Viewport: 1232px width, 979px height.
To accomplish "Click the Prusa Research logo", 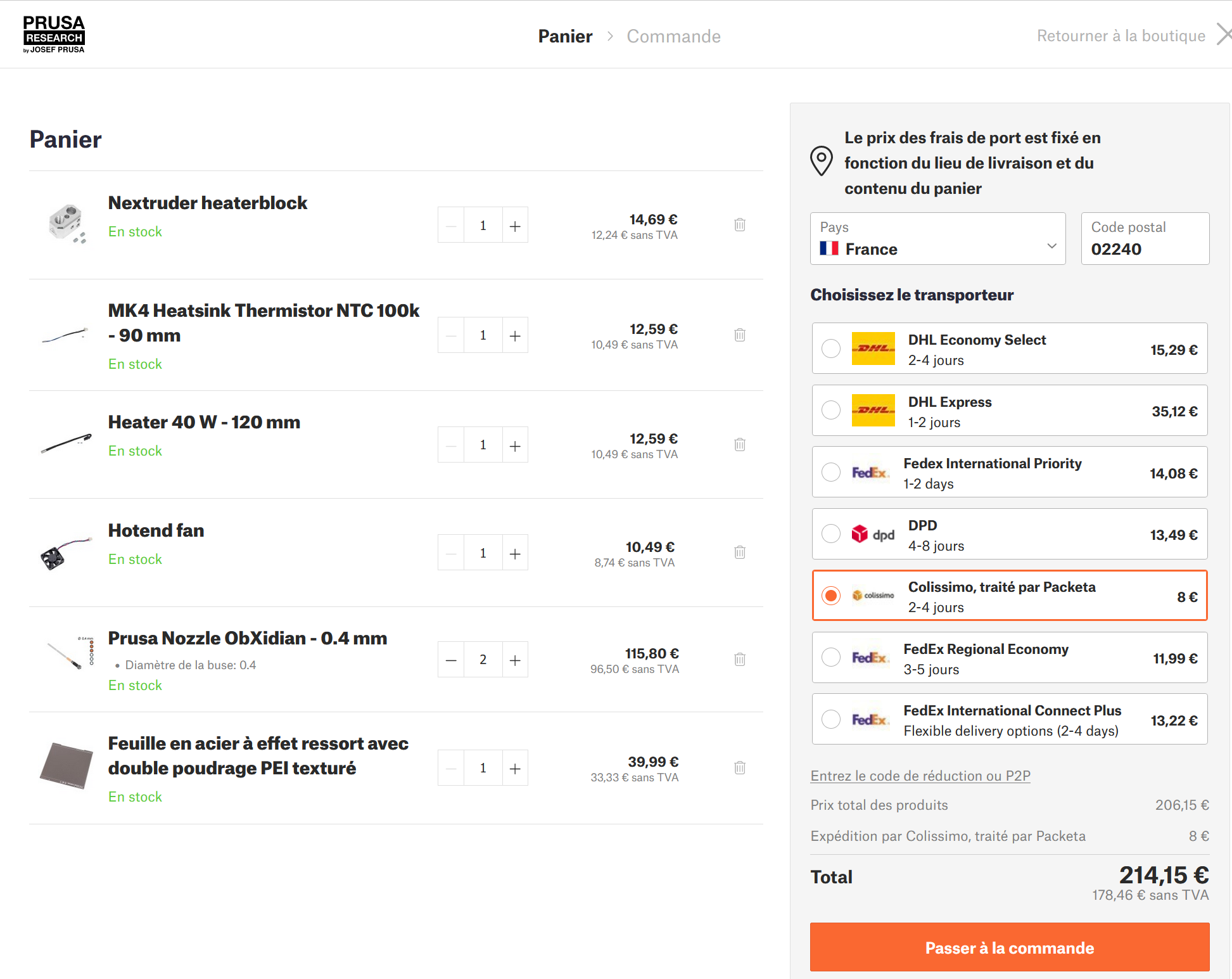I will click(x=54, y=34).
